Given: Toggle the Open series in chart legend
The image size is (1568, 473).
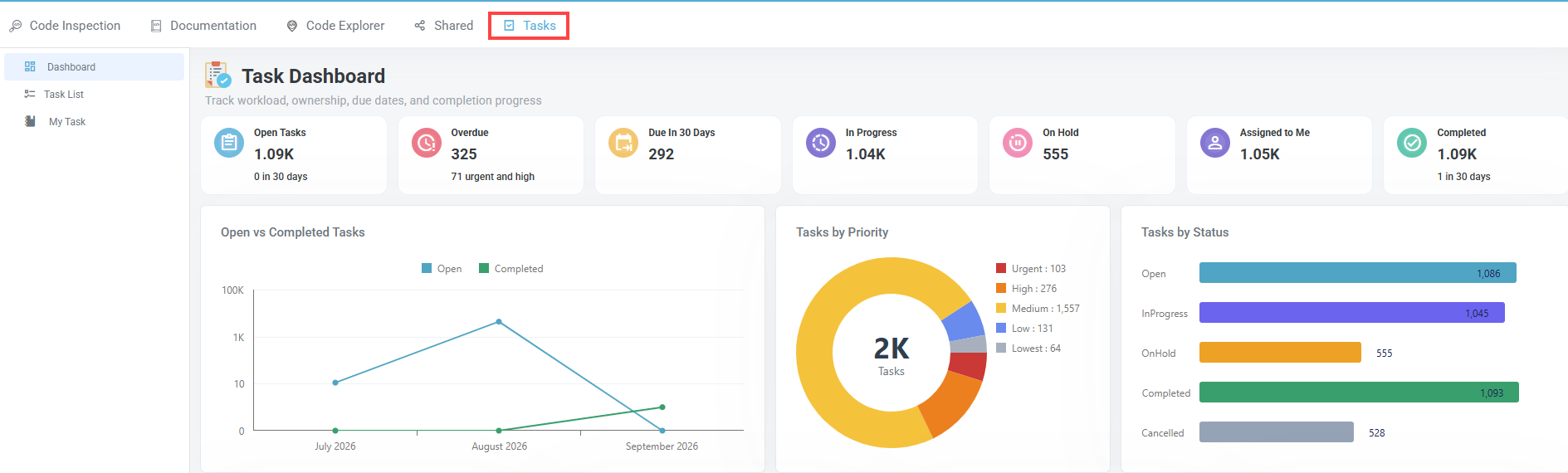Looking at the screenshot, I should tap(442, 269).
